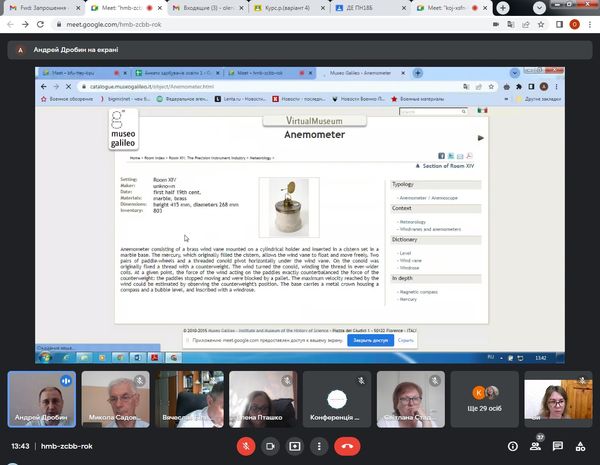Open the in-call chat panel
Screen dimensions: 600x465
point(558,446)
